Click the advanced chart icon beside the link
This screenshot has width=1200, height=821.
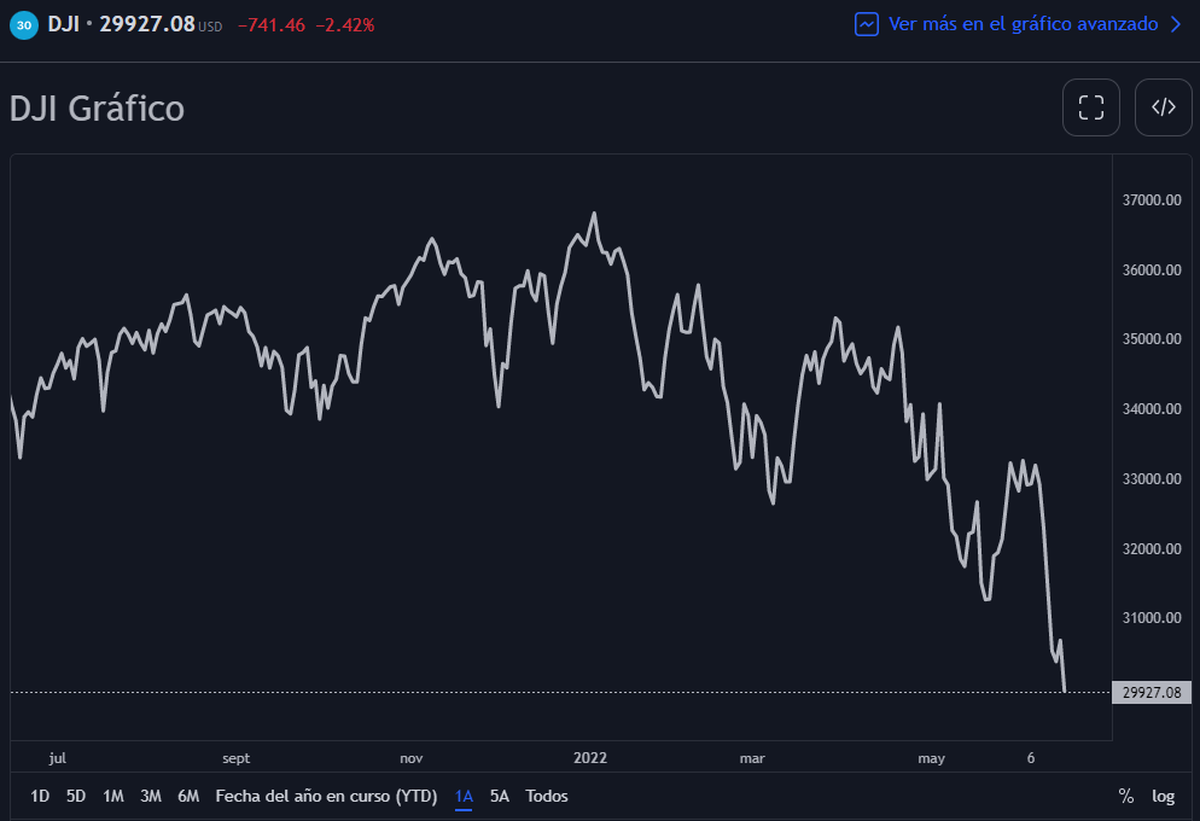867,24
